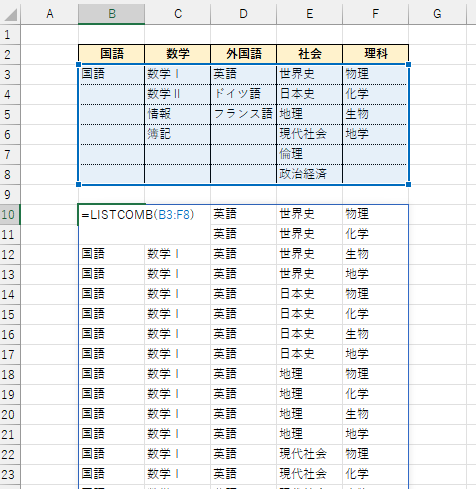Click cell E17 containing 日本史
The height and width of the screenshot is (489, 476).
click(x=310, y=354)
